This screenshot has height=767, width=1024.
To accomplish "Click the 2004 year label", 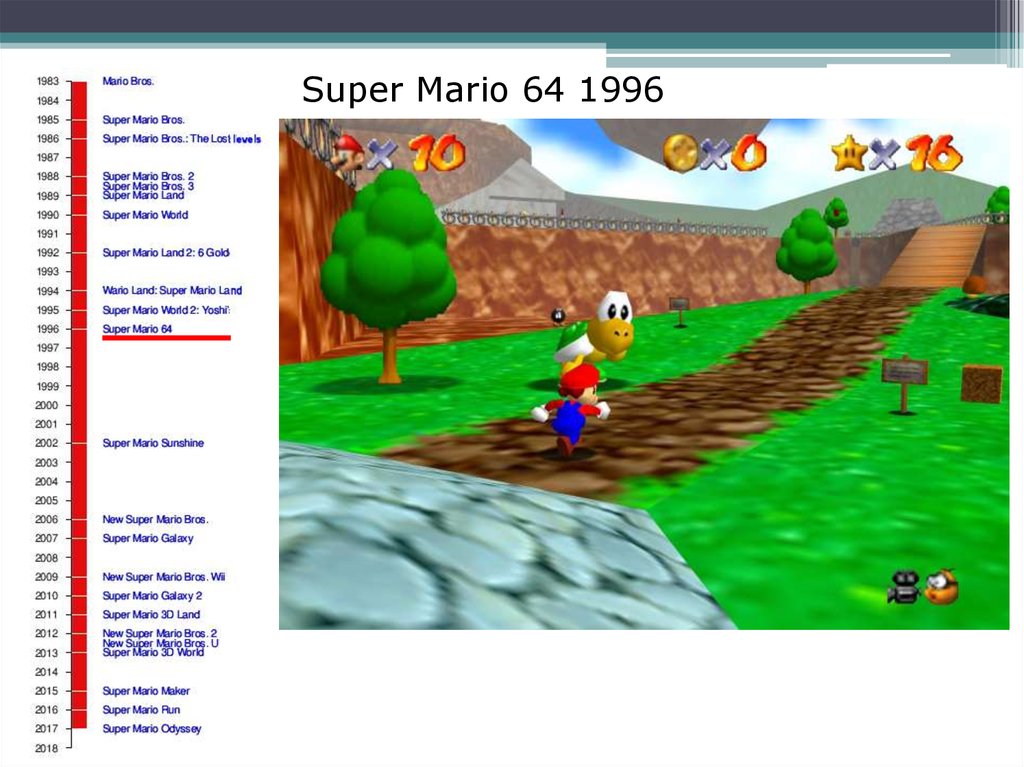I will [x=46, y=481].
